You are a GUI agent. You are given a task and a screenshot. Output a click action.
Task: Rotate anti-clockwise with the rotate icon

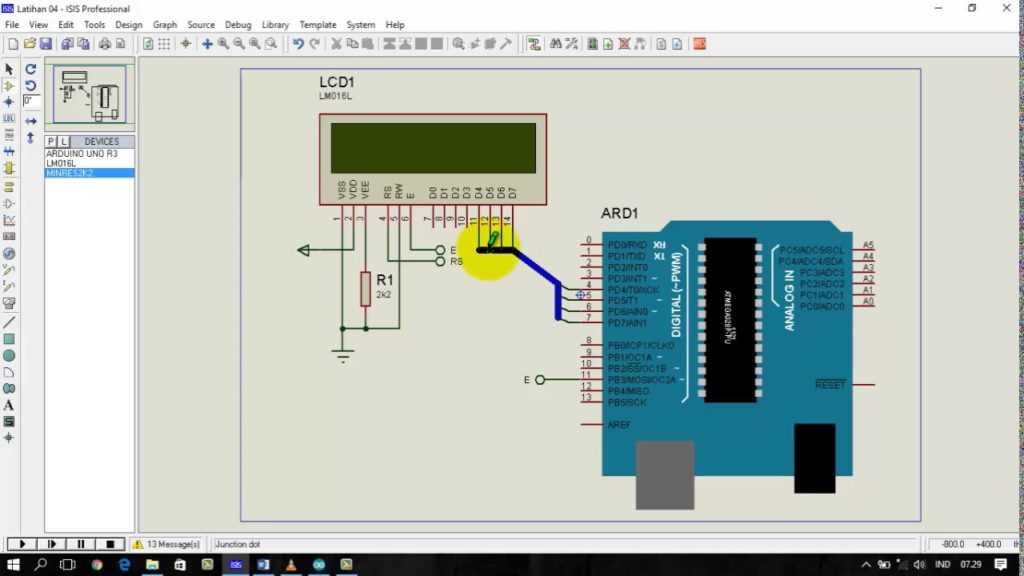click(31, 86)
